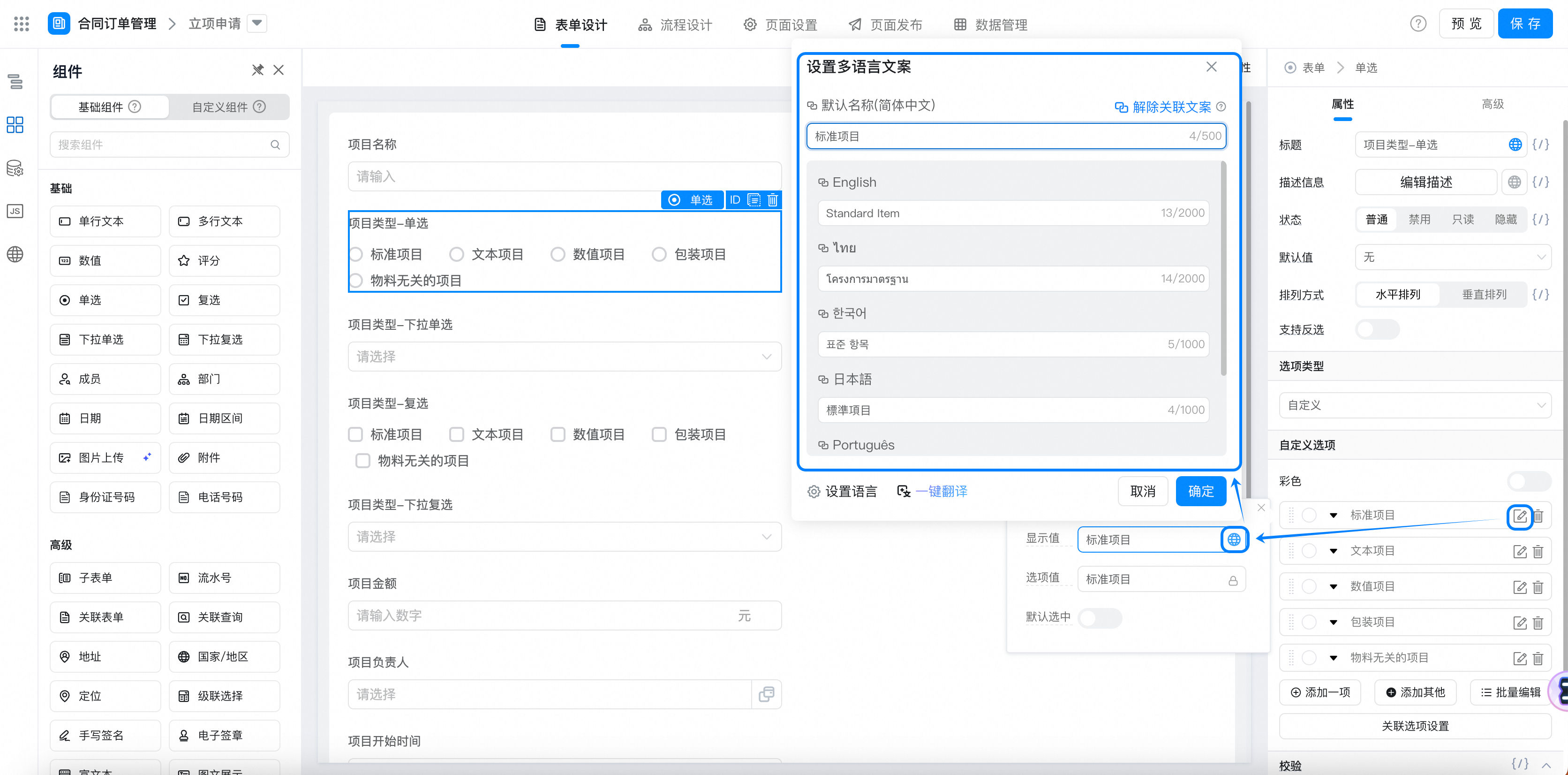Click the globe icon in title field

tap(1515, 145)
